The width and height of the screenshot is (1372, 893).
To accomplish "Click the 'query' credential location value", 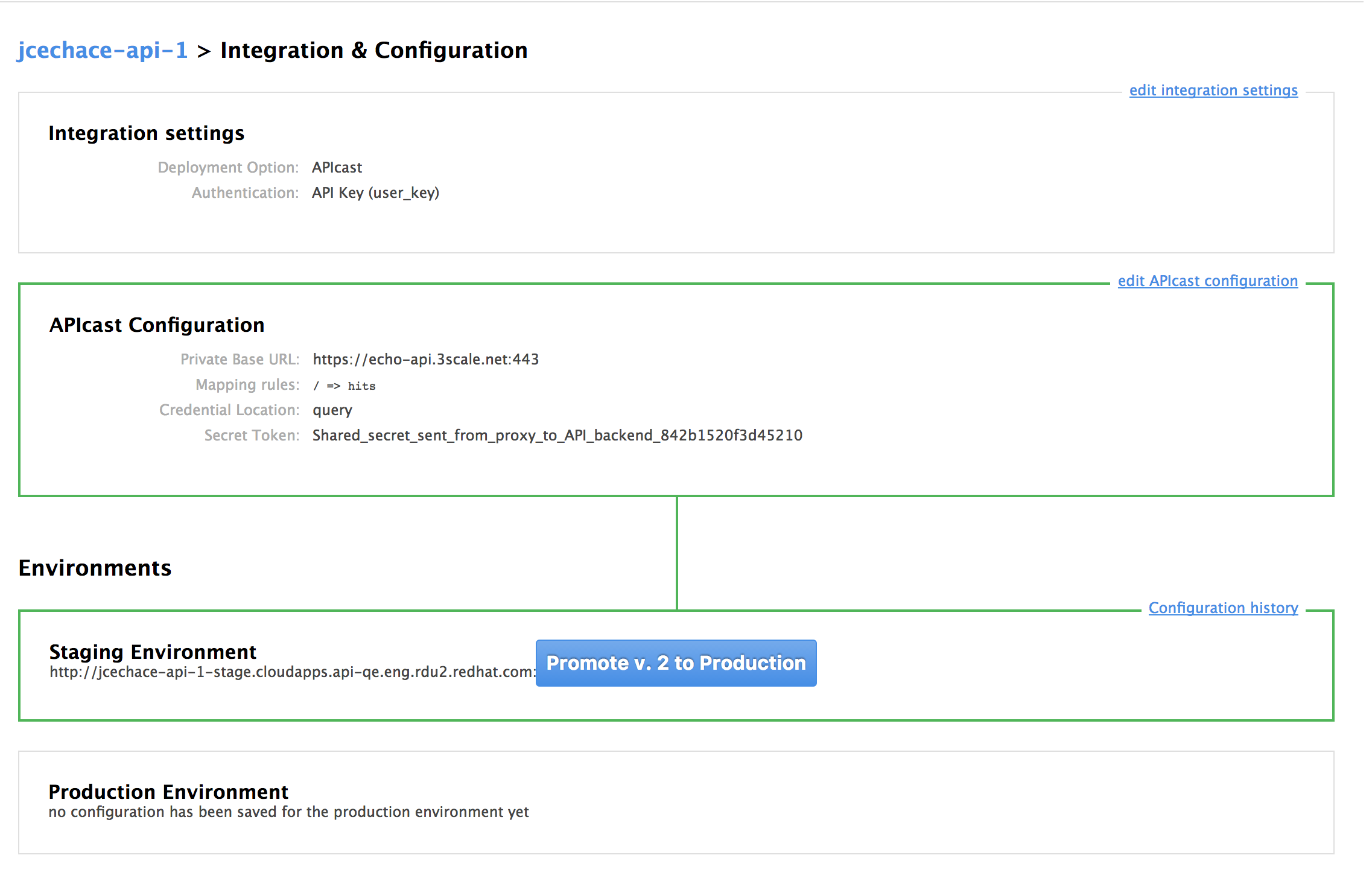I will (x=332, y=410).
